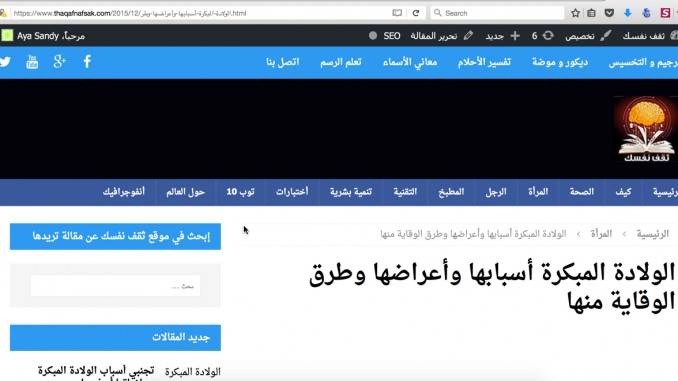Image resolution: width=678 pixels, height=381 pixels.
Task: Click the article title heading الولادة المبكرة
Action: (x=492, y=287)
